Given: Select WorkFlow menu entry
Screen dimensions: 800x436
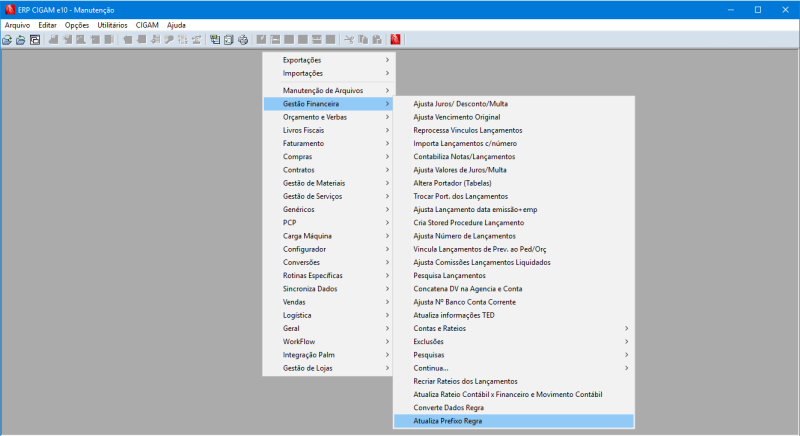Looking at the screenshot, I should click(x=328, y=342).
